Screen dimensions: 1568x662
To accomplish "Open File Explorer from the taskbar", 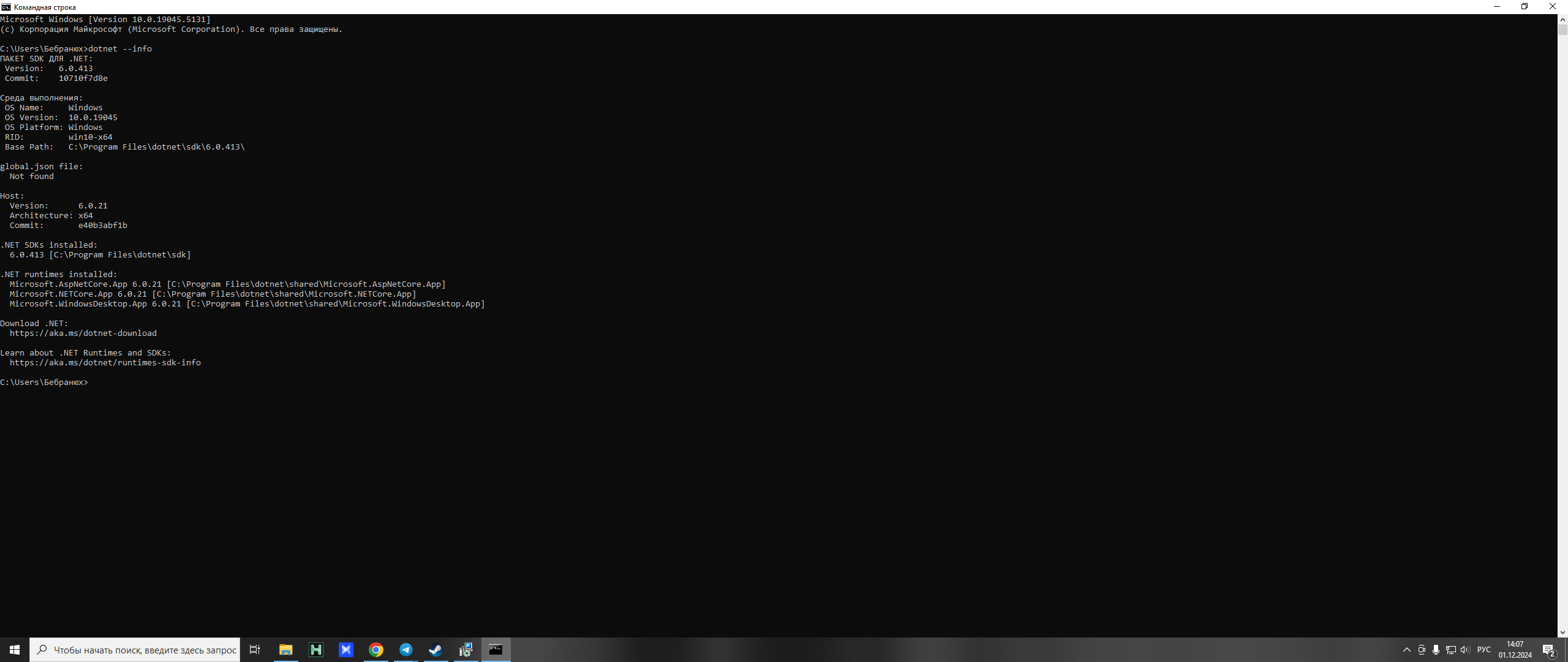I will pos(285,650).
